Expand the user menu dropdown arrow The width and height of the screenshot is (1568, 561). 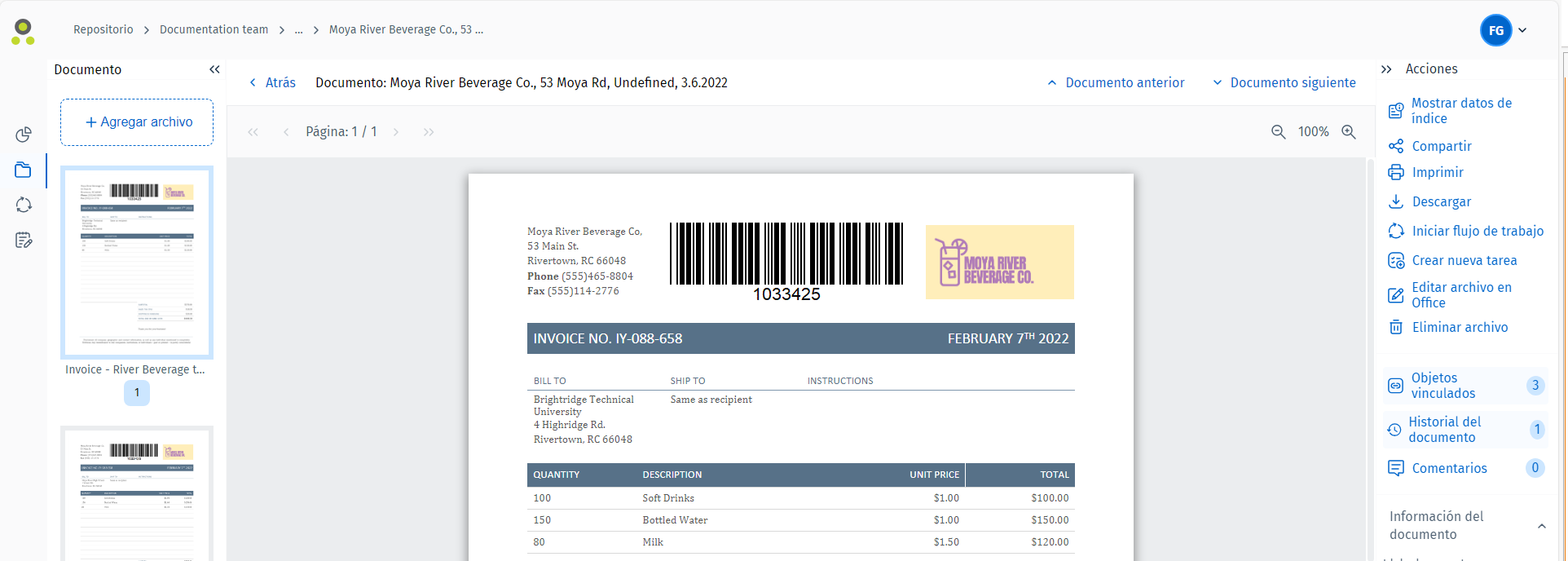point(1522,31)
